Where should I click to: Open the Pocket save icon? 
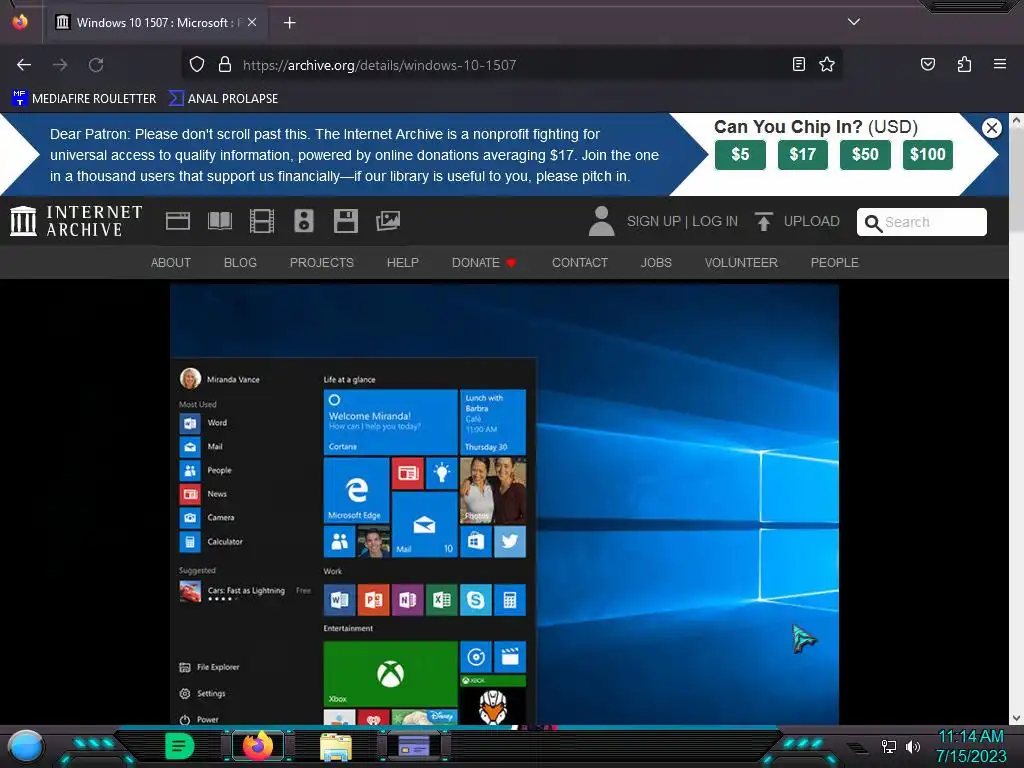click(x=927, y=64)
